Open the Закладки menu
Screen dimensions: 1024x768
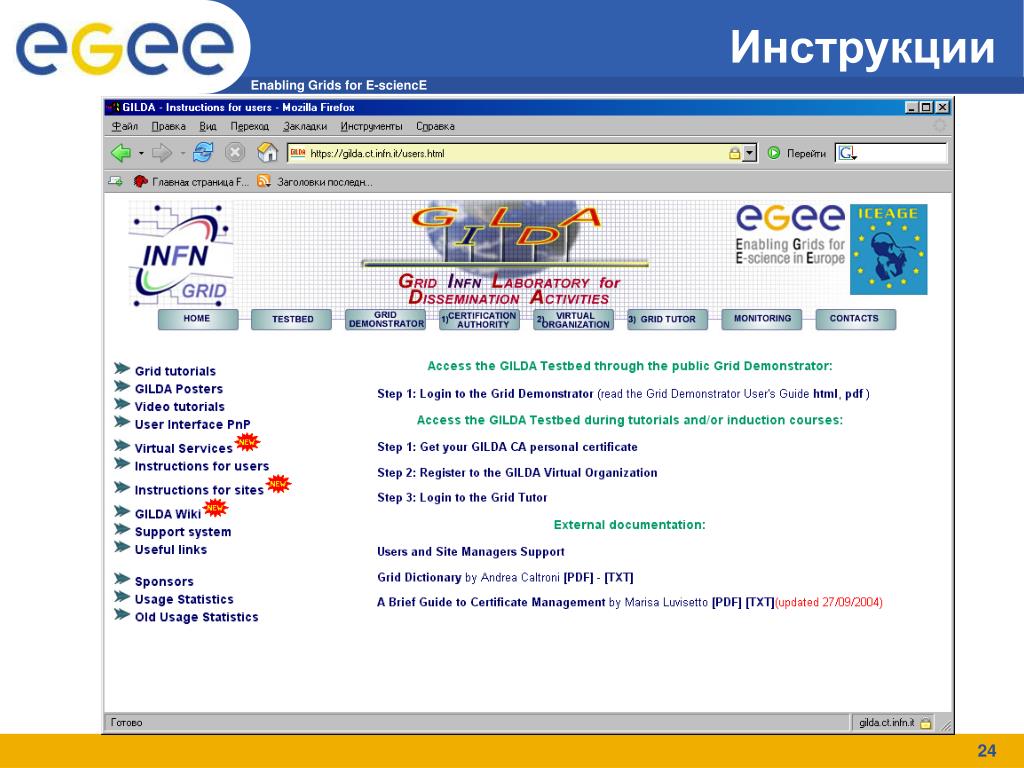pos(304,126)
